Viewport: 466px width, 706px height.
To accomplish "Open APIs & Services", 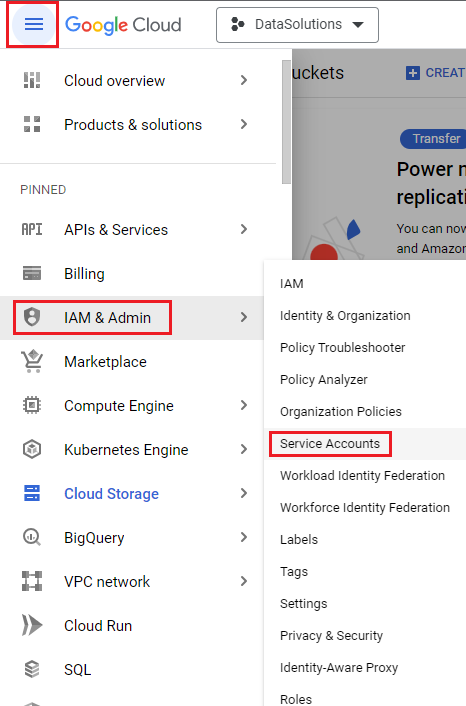I will click(x=116, y=230).
